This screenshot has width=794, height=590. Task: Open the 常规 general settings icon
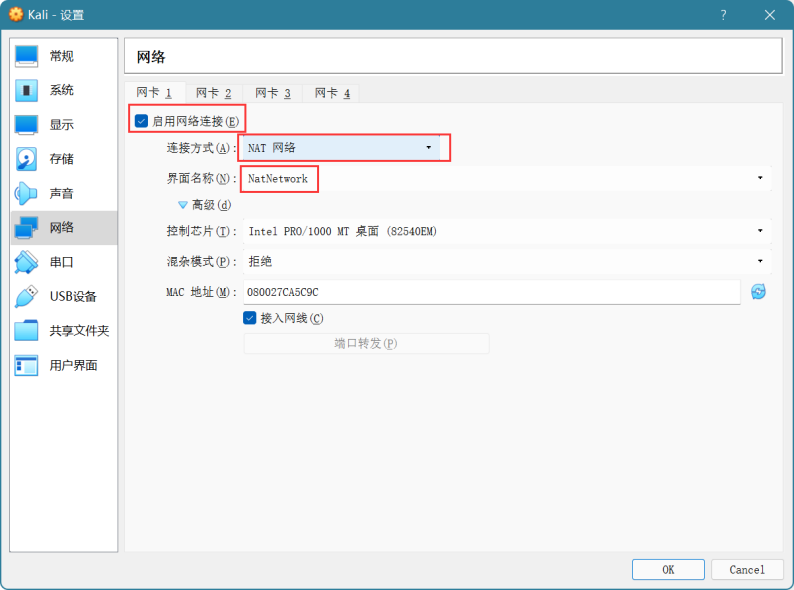pyautogui.click(x=26, y=56)
